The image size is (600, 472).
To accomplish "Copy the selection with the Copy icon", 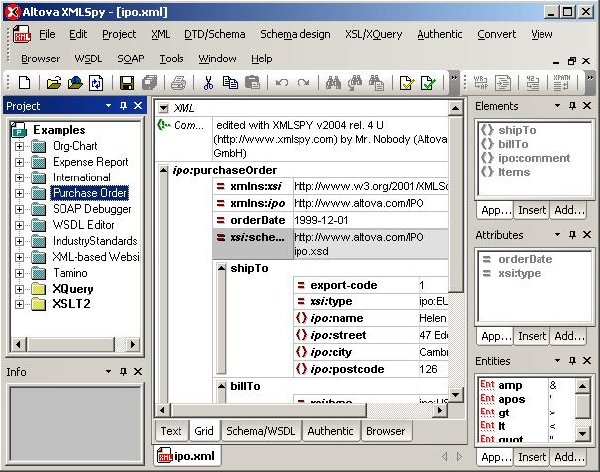I will [230, 82].
